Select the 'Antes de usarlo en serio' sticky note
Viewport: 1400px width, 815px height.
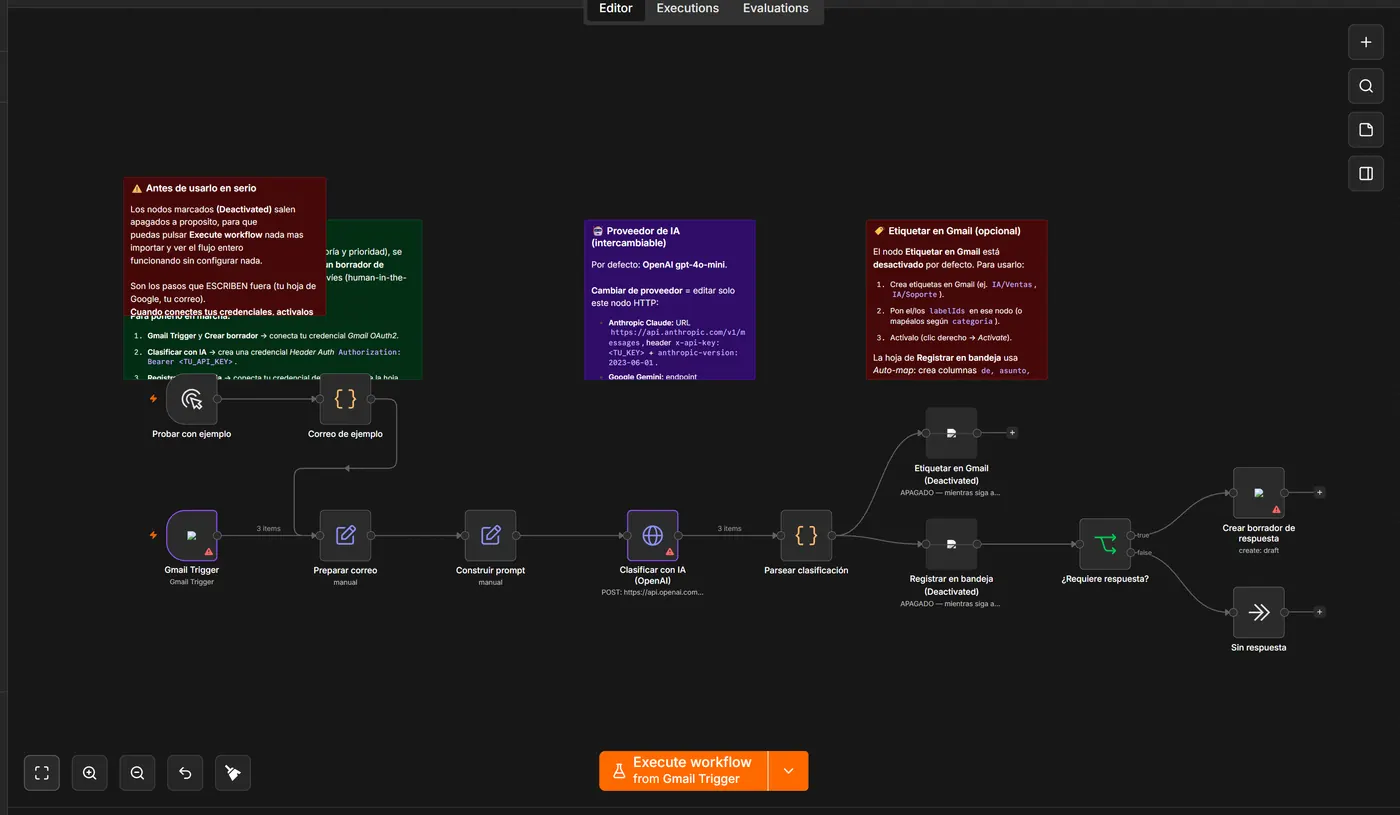(x=225, y=247)
